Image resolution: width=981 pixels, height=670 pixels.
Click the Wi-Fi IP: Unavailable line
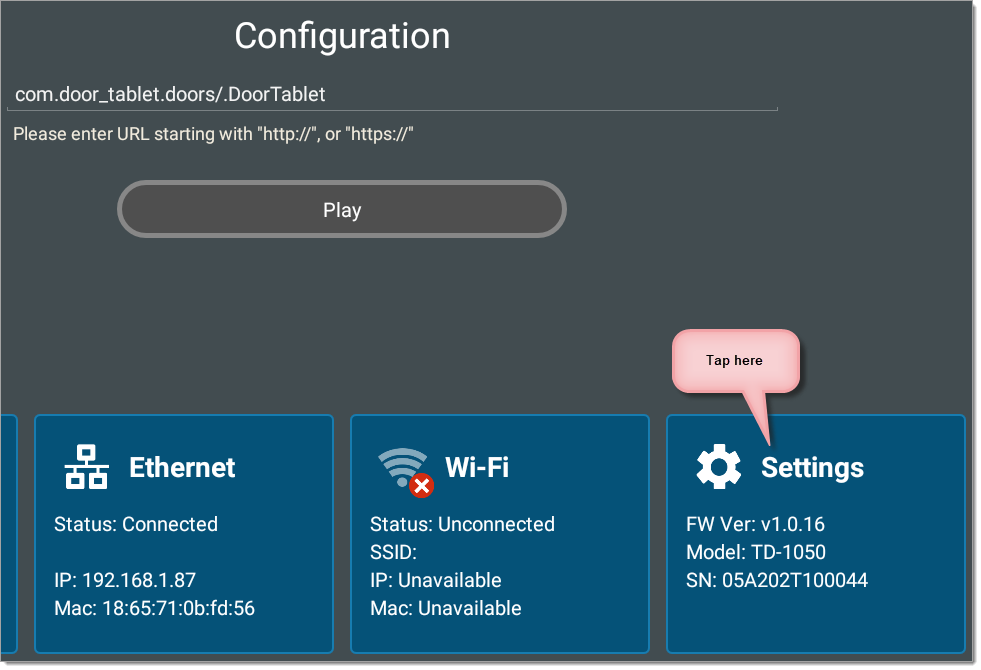click(x=435, y=581)
